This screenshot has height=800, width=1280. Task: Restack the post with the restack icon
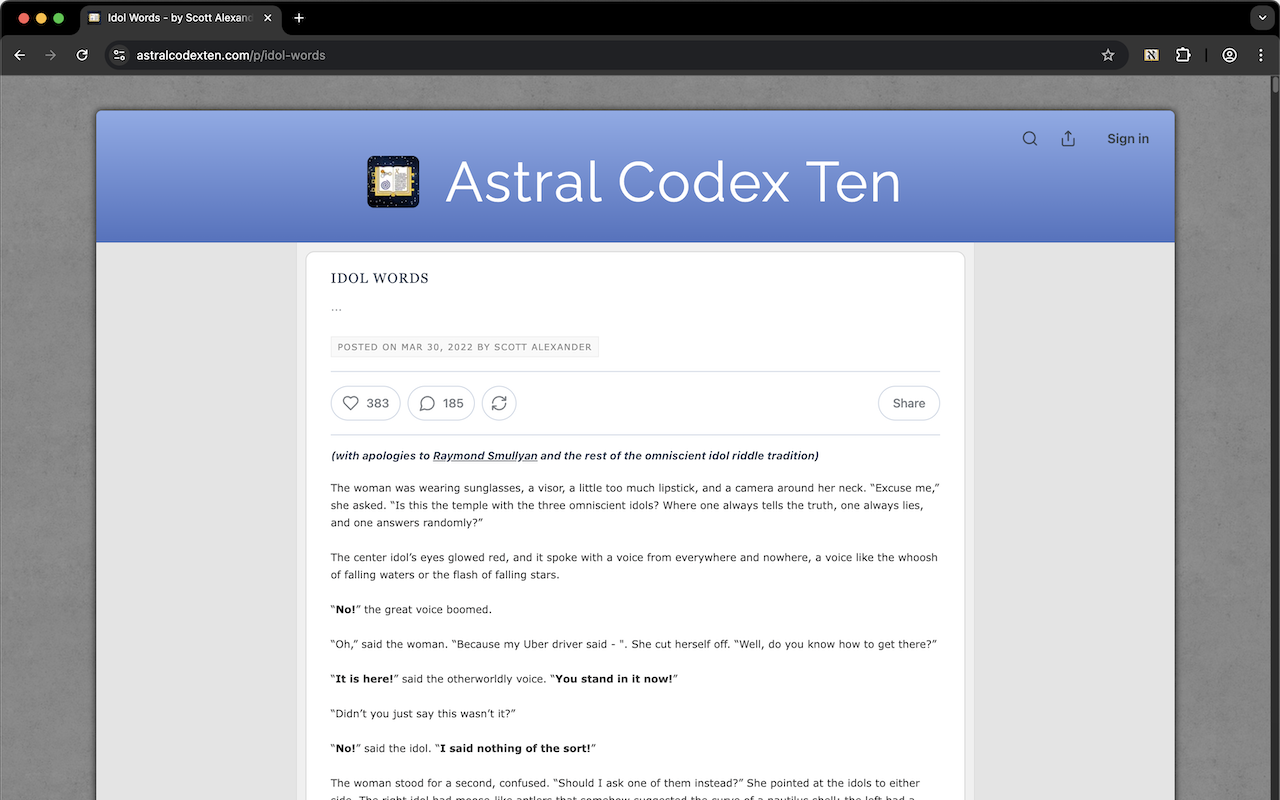point(499,403)
